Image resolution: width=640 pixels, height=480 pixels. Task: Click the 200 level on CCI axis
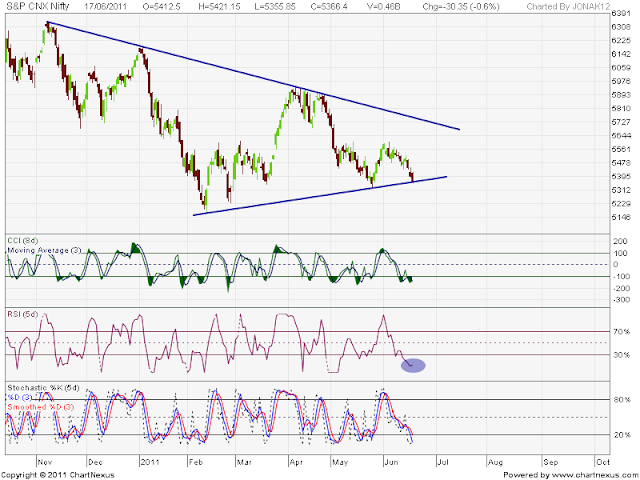coord(621,242)
